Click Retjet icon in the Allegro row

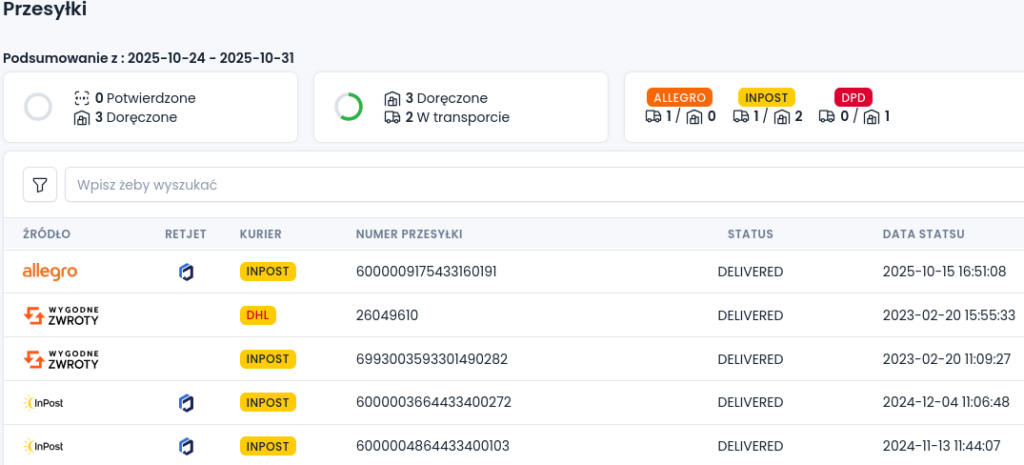[x=186, y=272]
